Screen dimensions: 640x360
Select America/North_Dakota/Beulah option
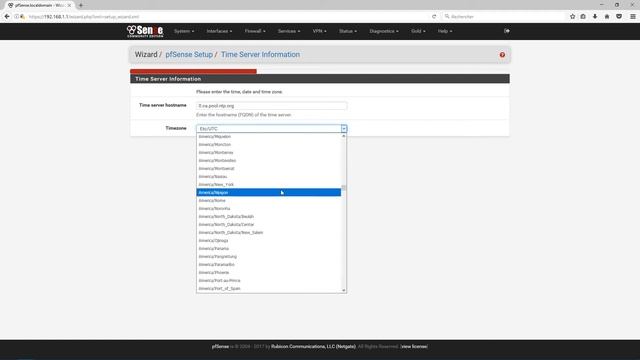(x=269, y=216)
